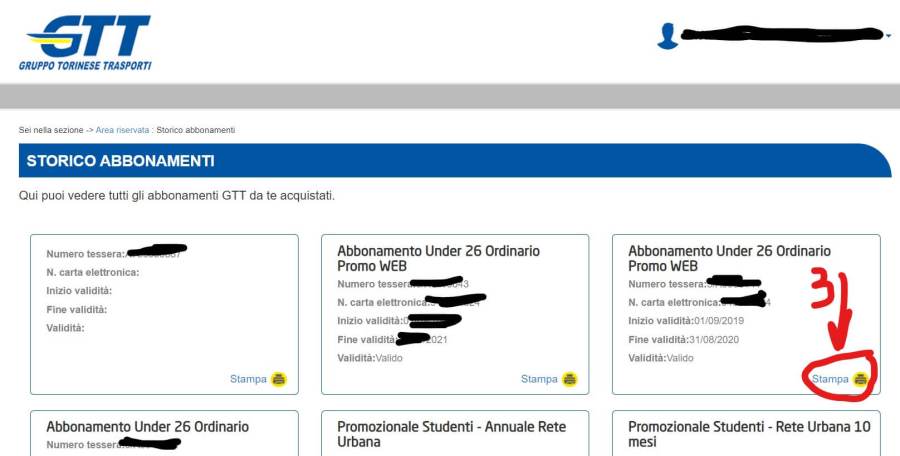Select the middle Abbonamento Under 26 Promo WEB title

pyautogui.click(x=438, y=258)
